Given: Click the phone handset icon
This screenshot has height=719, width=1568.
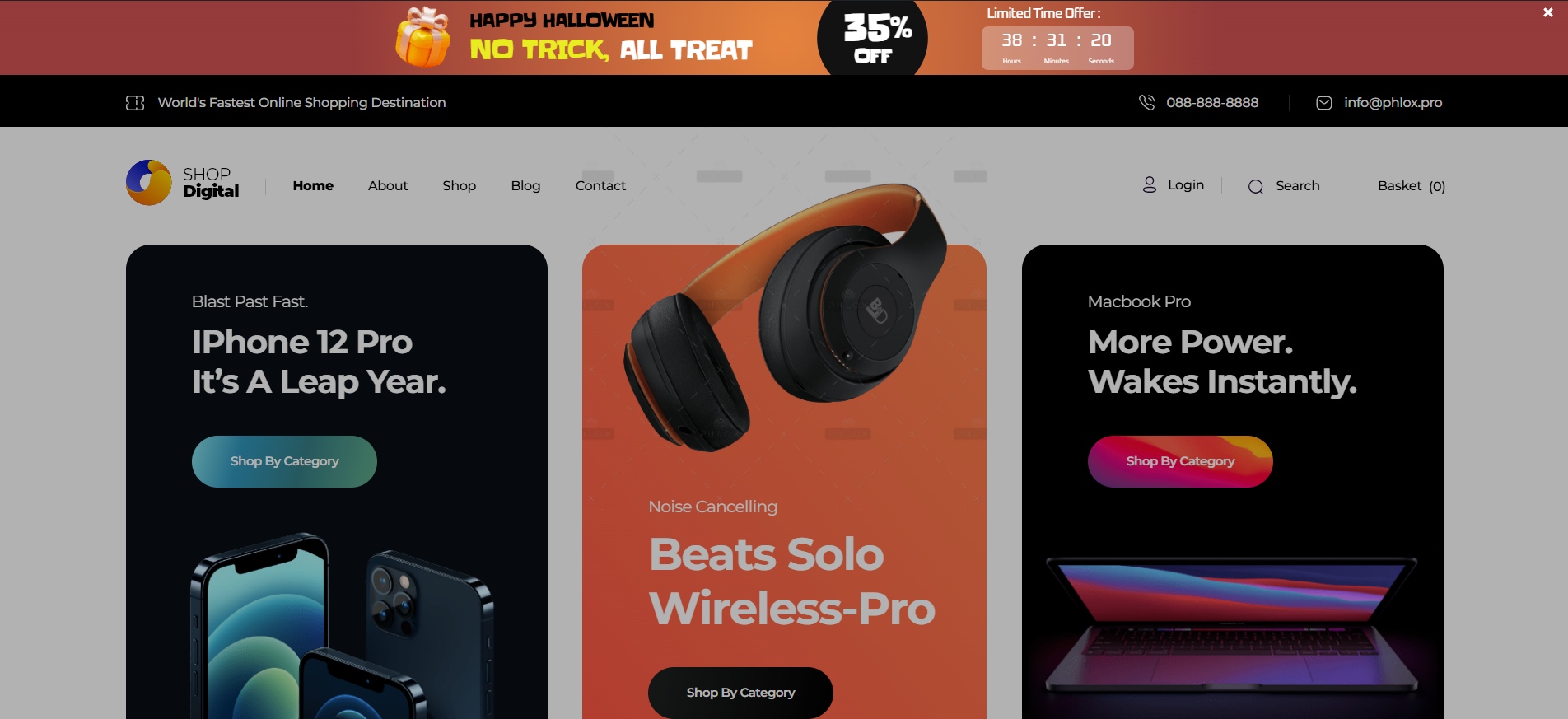Looking at the screenshot, I should [1146, 102].
